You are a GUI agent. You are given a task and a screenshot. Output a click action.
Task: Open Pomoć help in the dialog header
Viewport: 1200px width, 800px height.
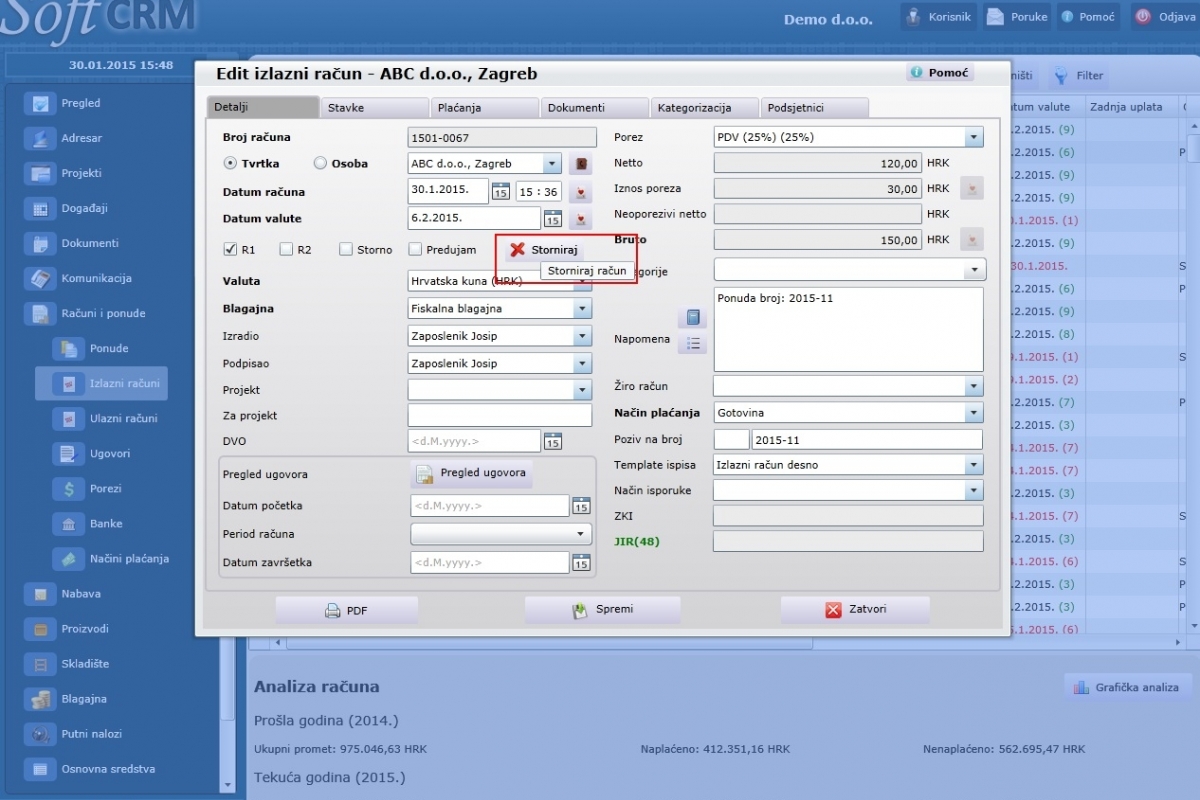tap(939, 73)
